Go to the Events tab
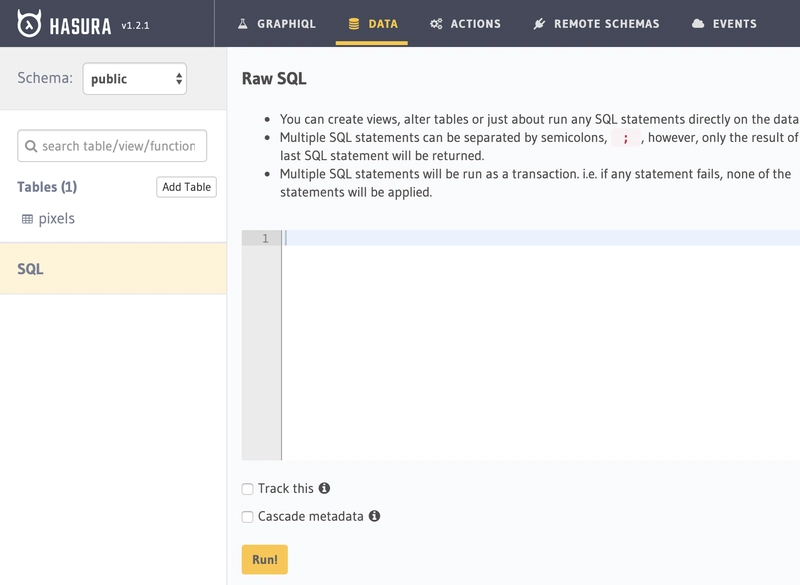Screen dimensions: 800x585 point(724,23)
